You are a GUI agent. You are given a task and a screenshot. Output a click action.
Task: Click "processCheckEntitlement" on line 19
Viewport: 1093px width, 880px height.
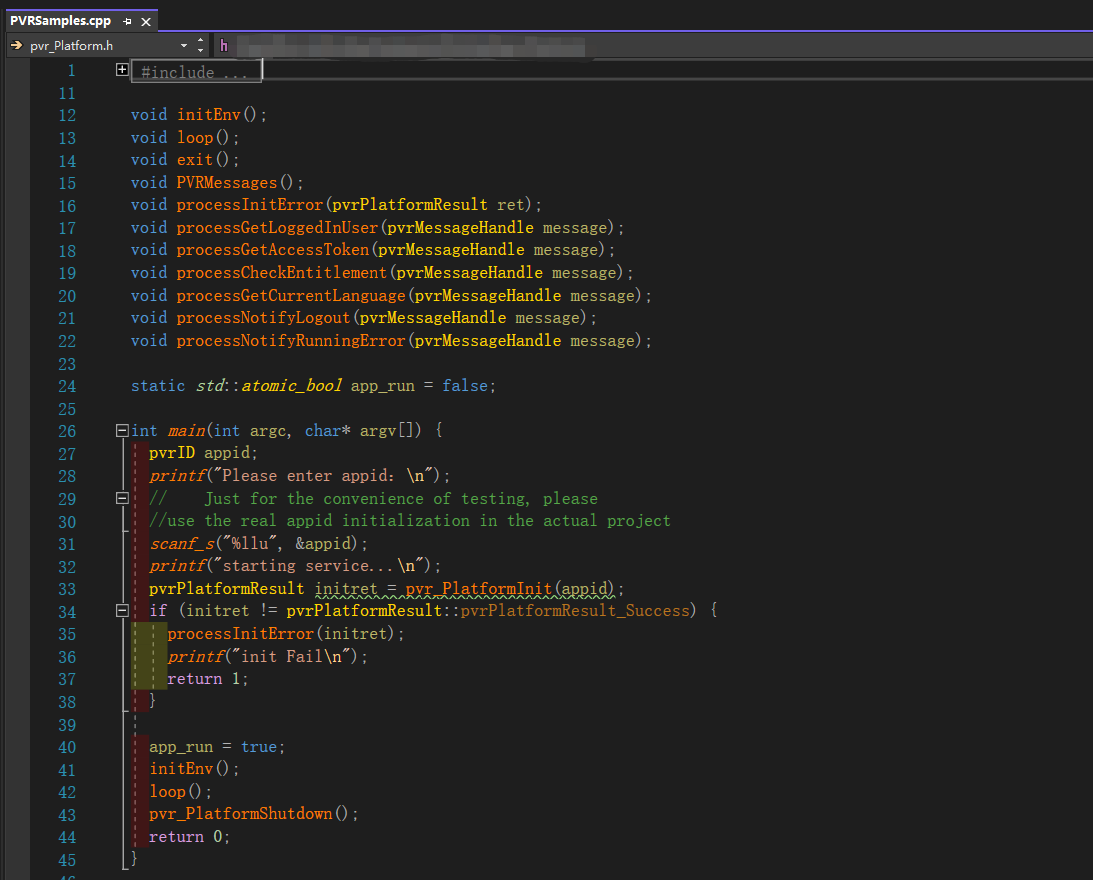282,273
